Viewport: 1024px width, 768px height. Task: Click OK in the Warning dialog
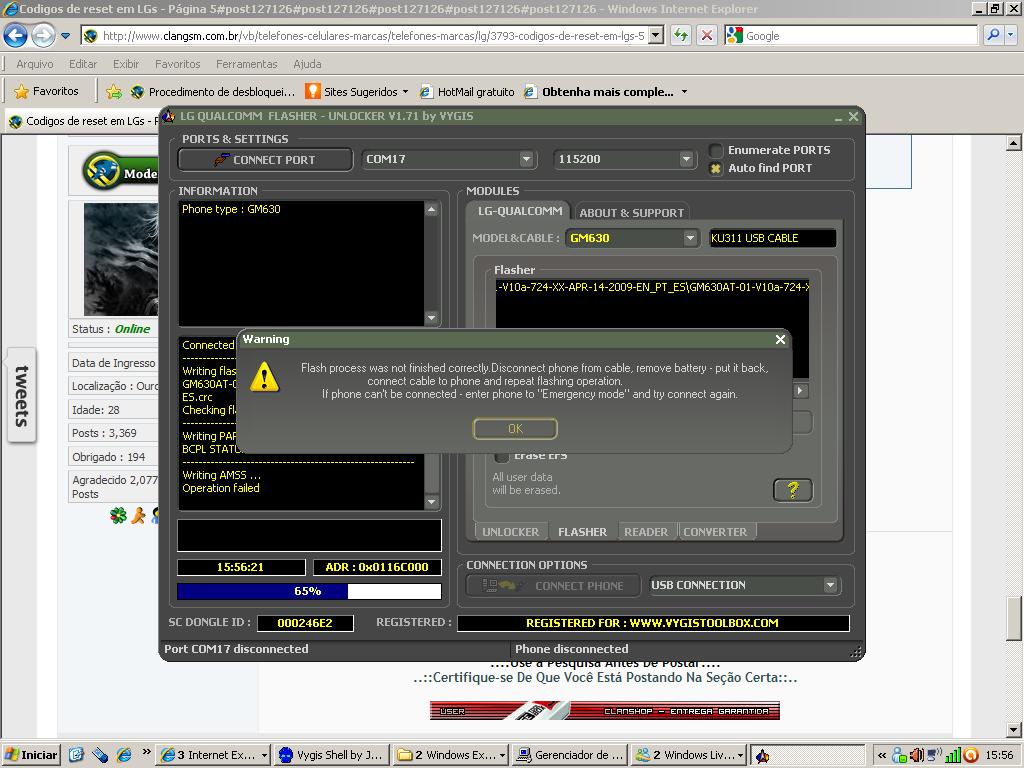(515, 428)
